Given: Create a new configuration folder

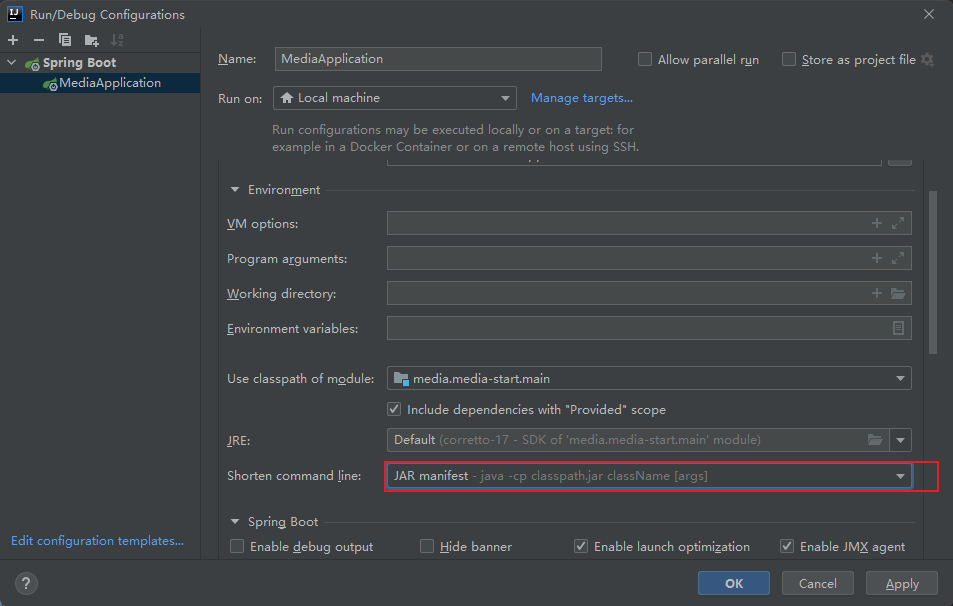Looking at the screenshot, I should [x=91, y=40].
